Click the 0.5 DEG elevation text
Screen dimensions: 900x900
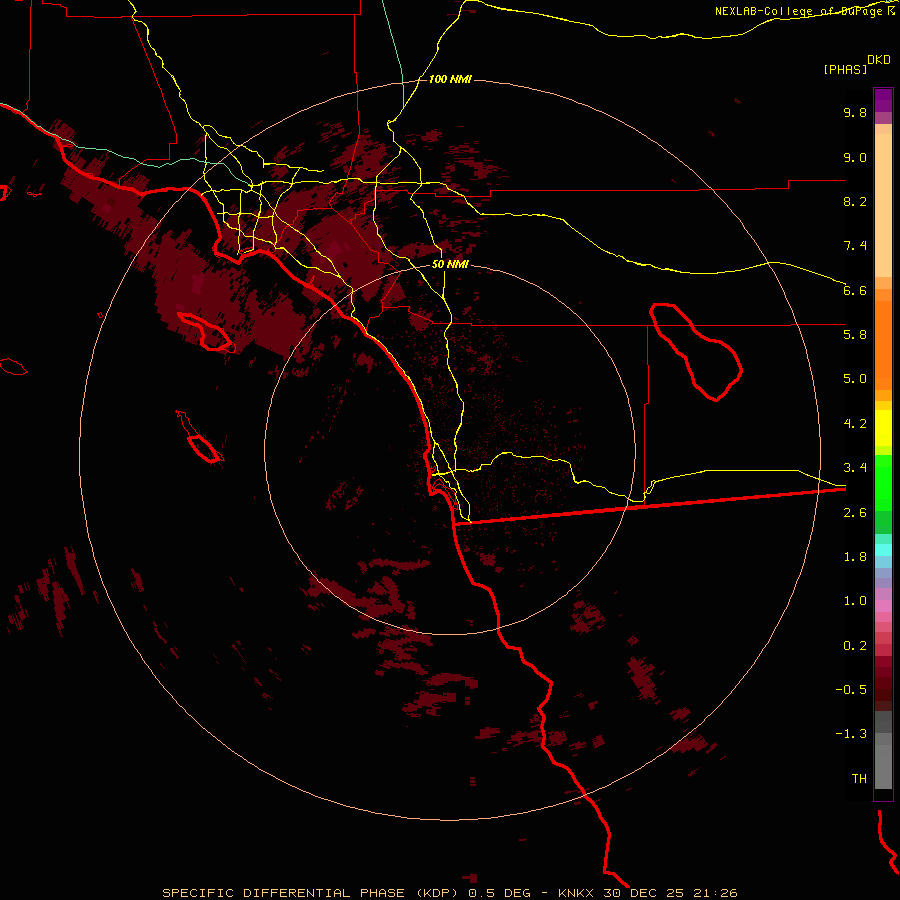499,893
